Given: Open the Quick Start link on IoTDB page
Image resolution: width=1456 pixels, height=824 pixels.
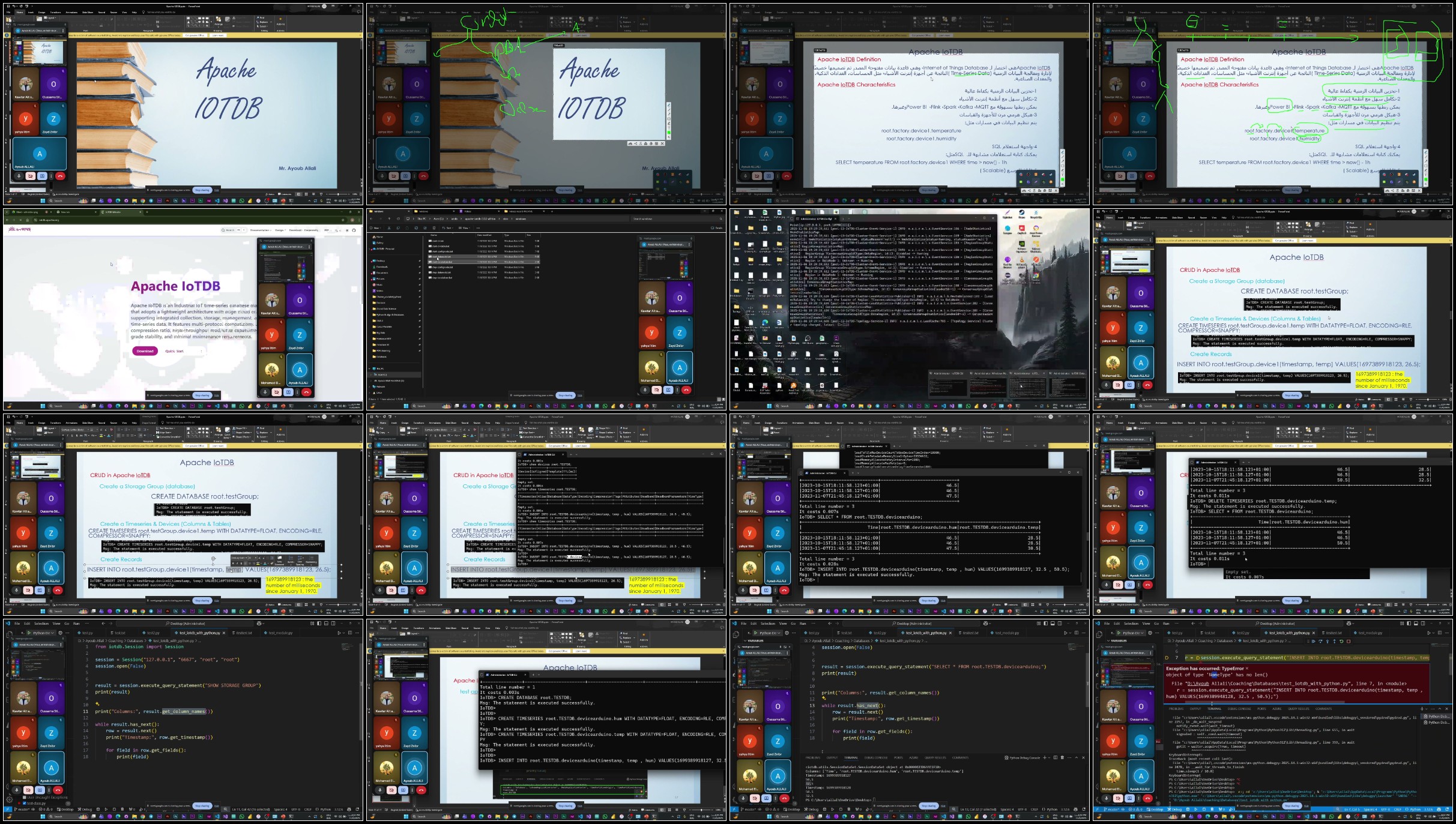Looking at the screenshot, I should pyautogui.click(x=174, y=351).
